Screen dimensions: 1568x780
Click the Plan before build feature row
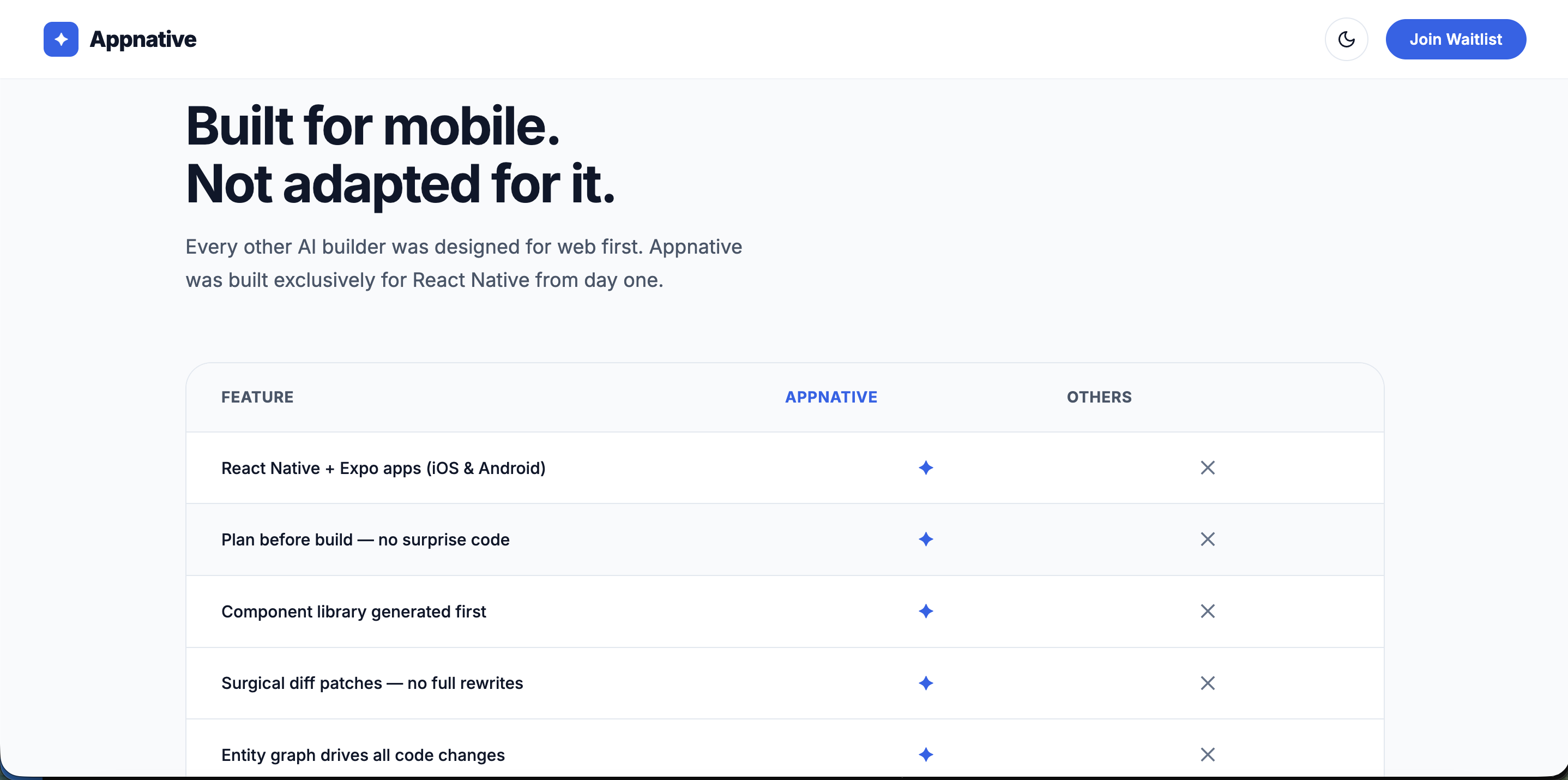click(366, 539)
